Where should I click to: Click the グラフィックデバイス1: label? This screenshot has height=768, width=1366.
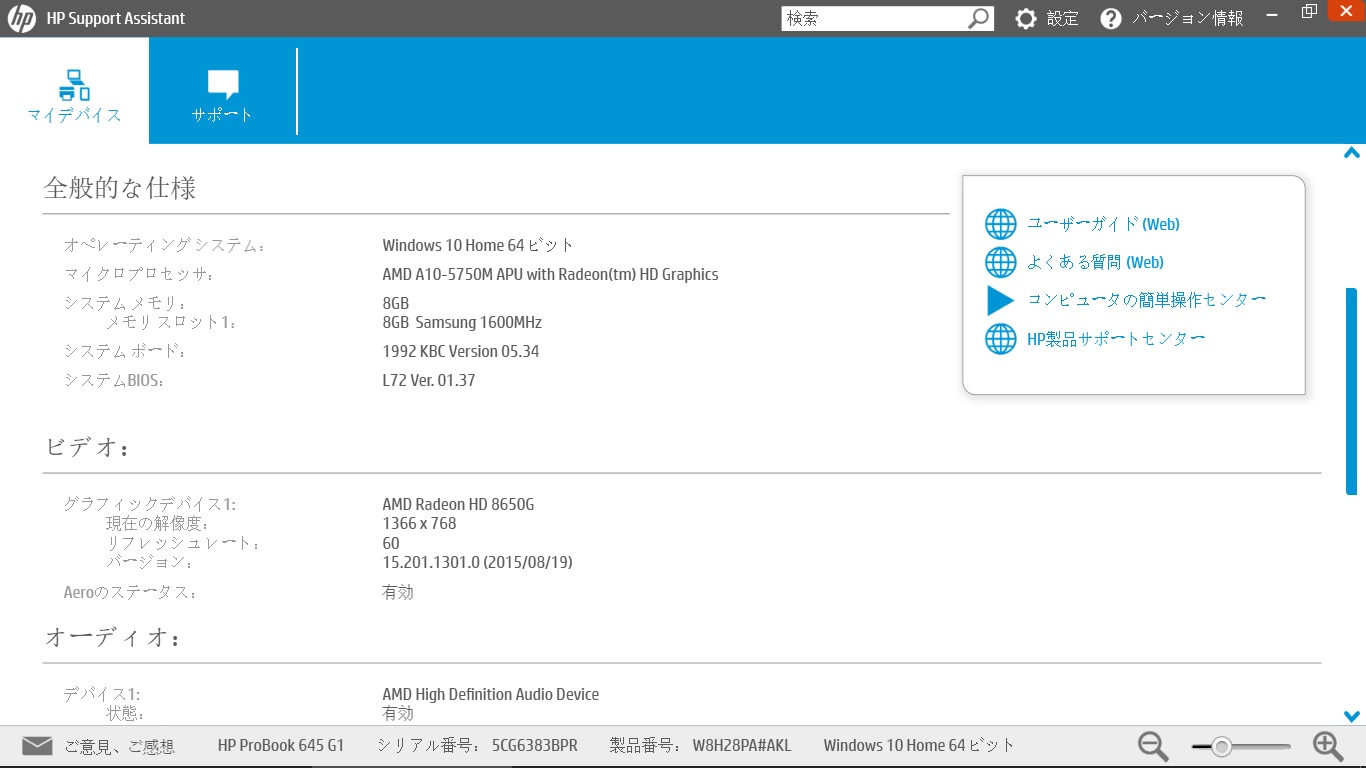[150, 504]
